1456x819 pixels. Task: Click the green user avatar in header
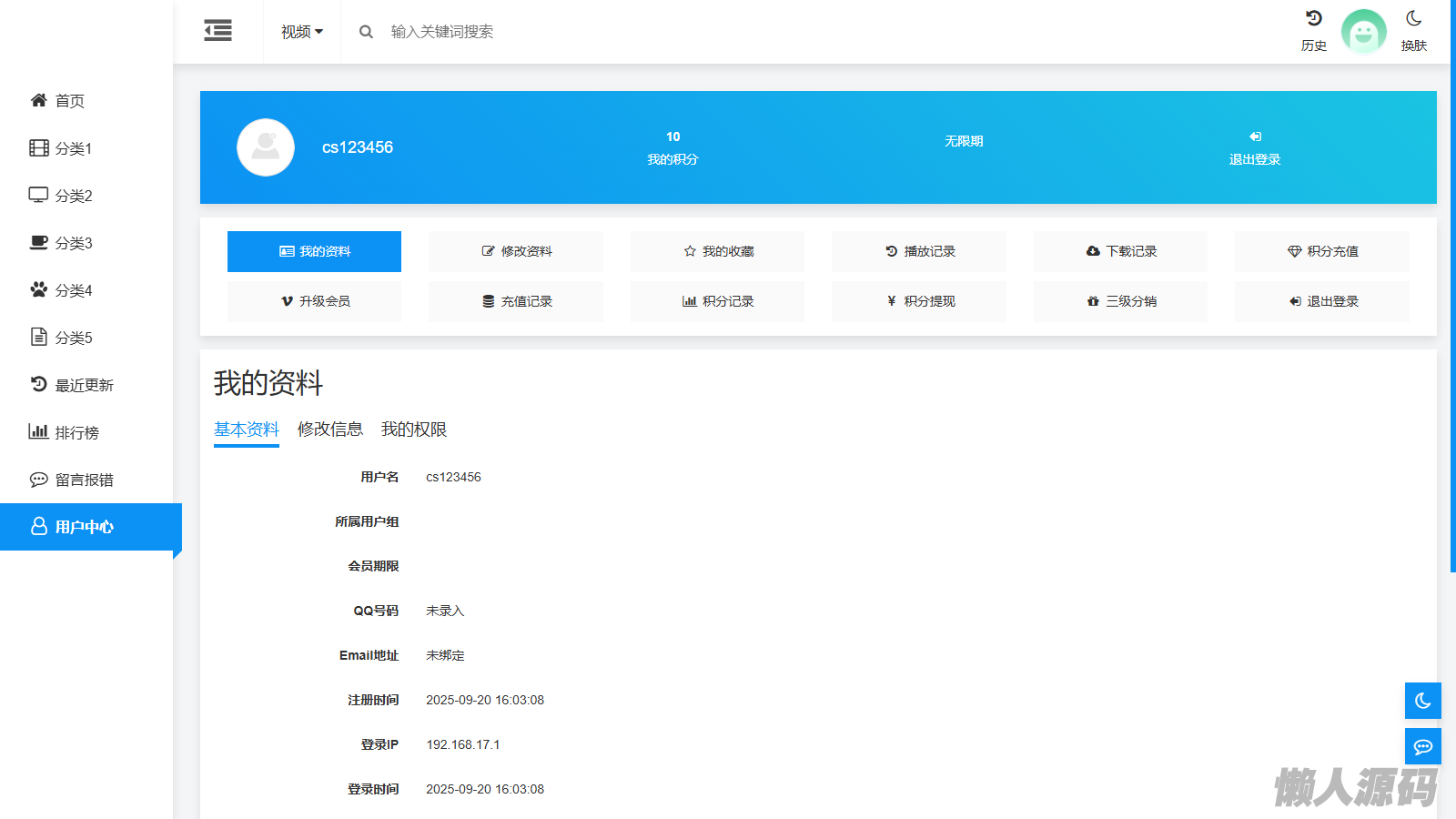pos(1363,32)
